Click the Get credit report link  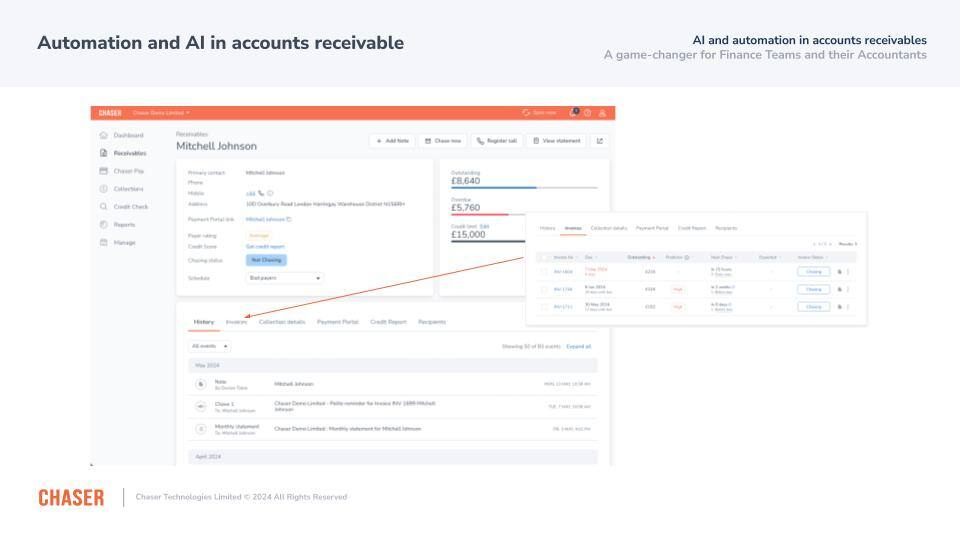tap(265, 247)
